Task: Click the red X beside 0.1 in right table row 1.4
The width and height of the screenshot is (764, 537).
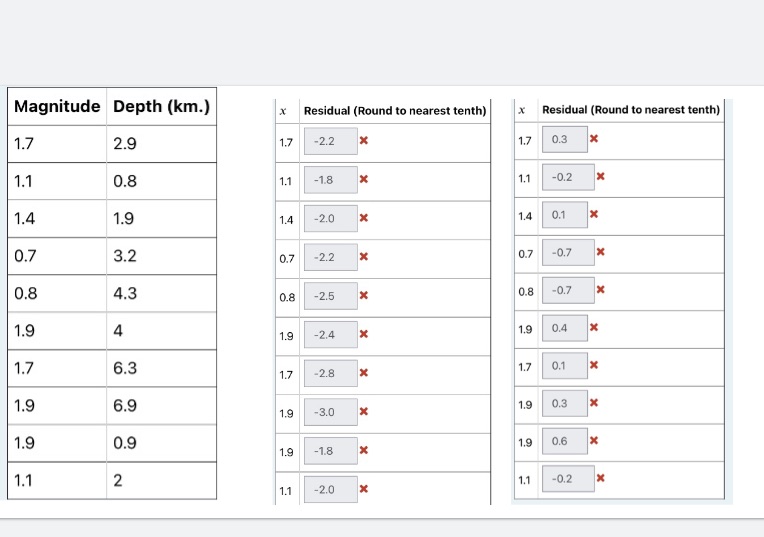Action: coord(593,214)
